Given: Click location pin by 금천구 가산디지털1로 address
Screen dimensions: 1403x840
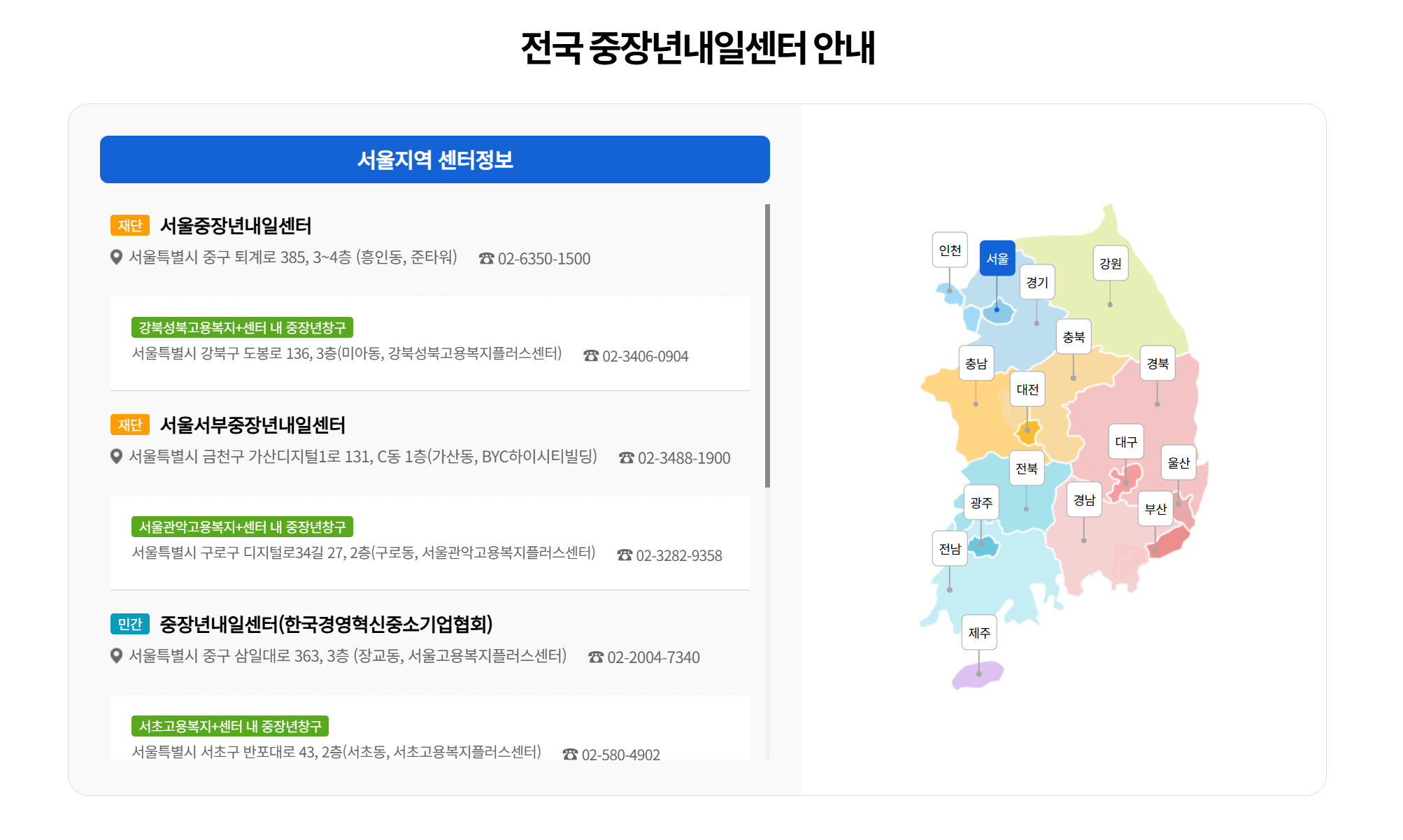Looking at the screenshot, I should pyautogui.click(x=117, y=457).
